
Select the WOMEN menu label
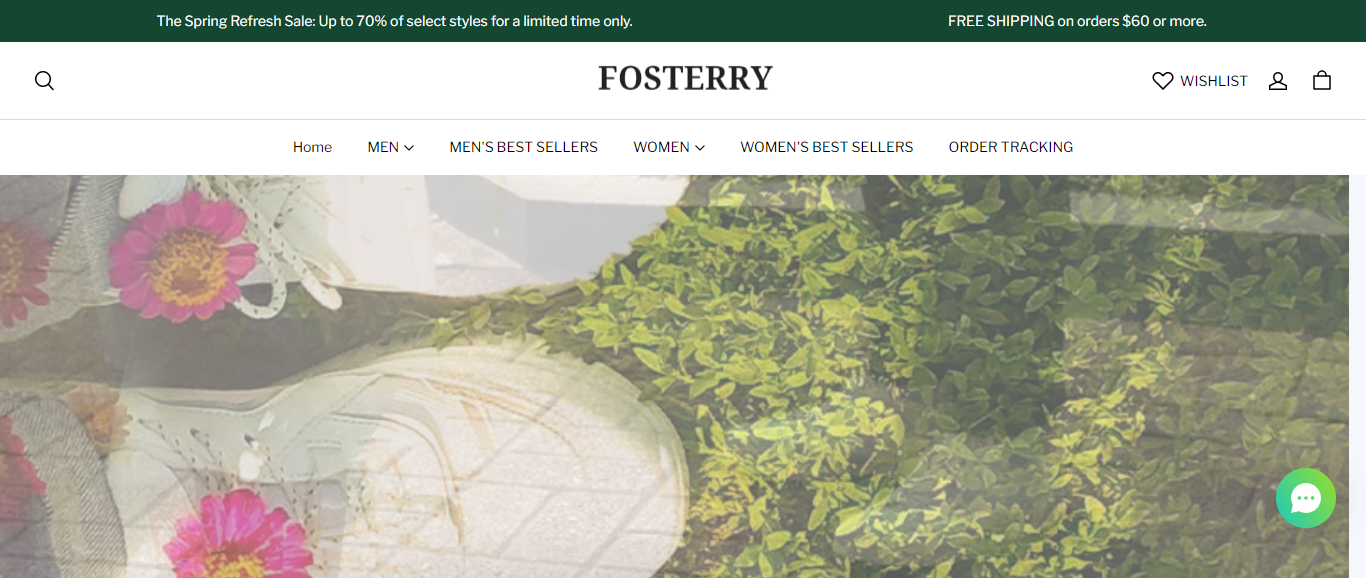coord(661,147)
